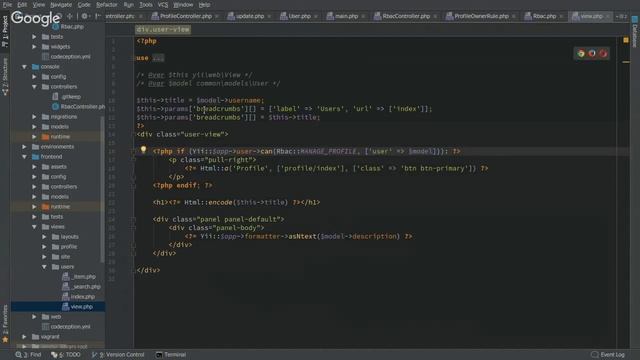Collapse the console folder
The width and height of the screenshot is (640, 360).
[x=24, y=67]
